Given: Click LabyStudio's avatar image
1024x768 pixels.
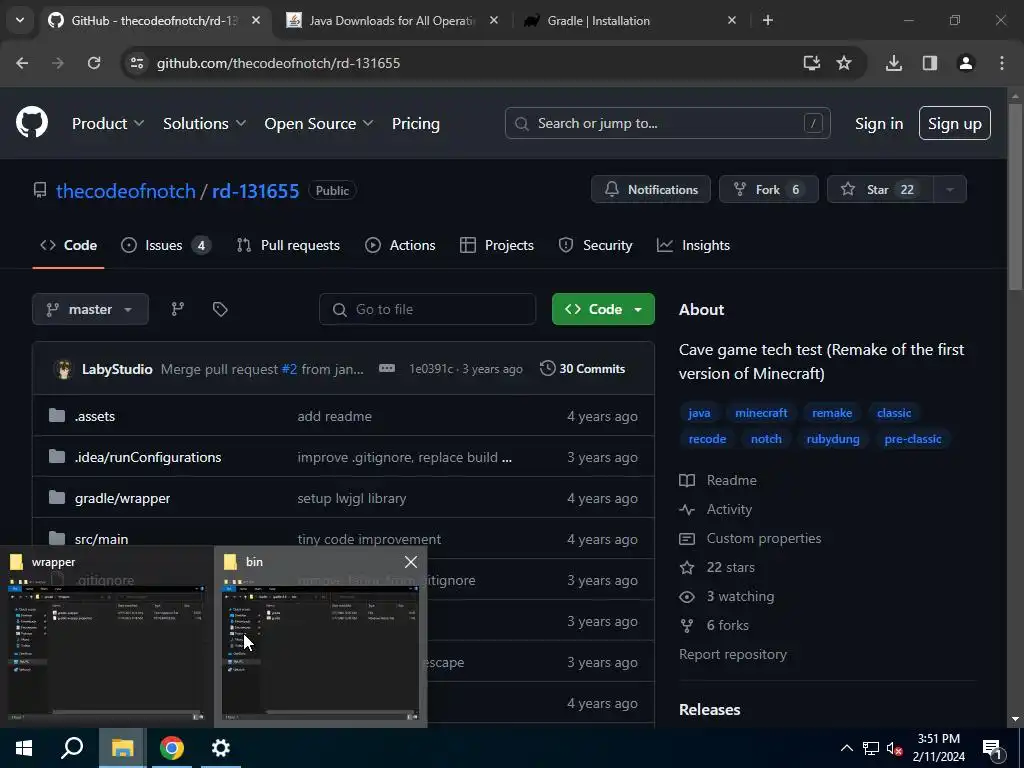Looking at the screenshot, I should pos(63,369).
